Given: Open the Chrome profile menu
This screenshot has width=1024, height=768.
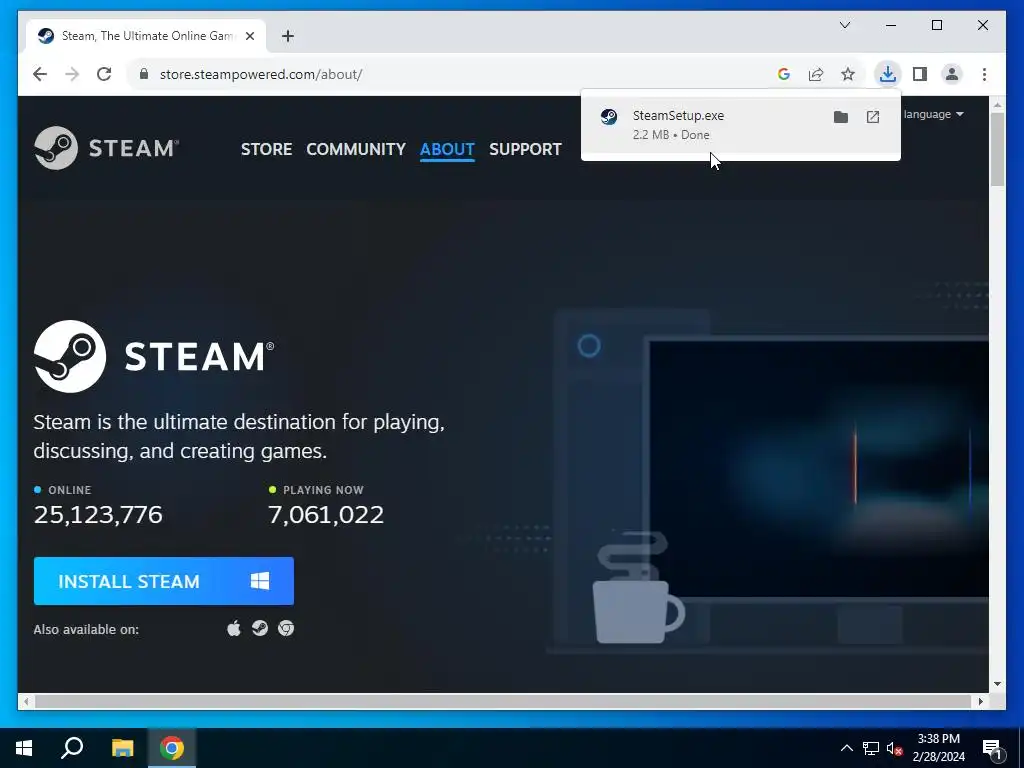Looking at the screenshot, I should (x=952, y=74).
